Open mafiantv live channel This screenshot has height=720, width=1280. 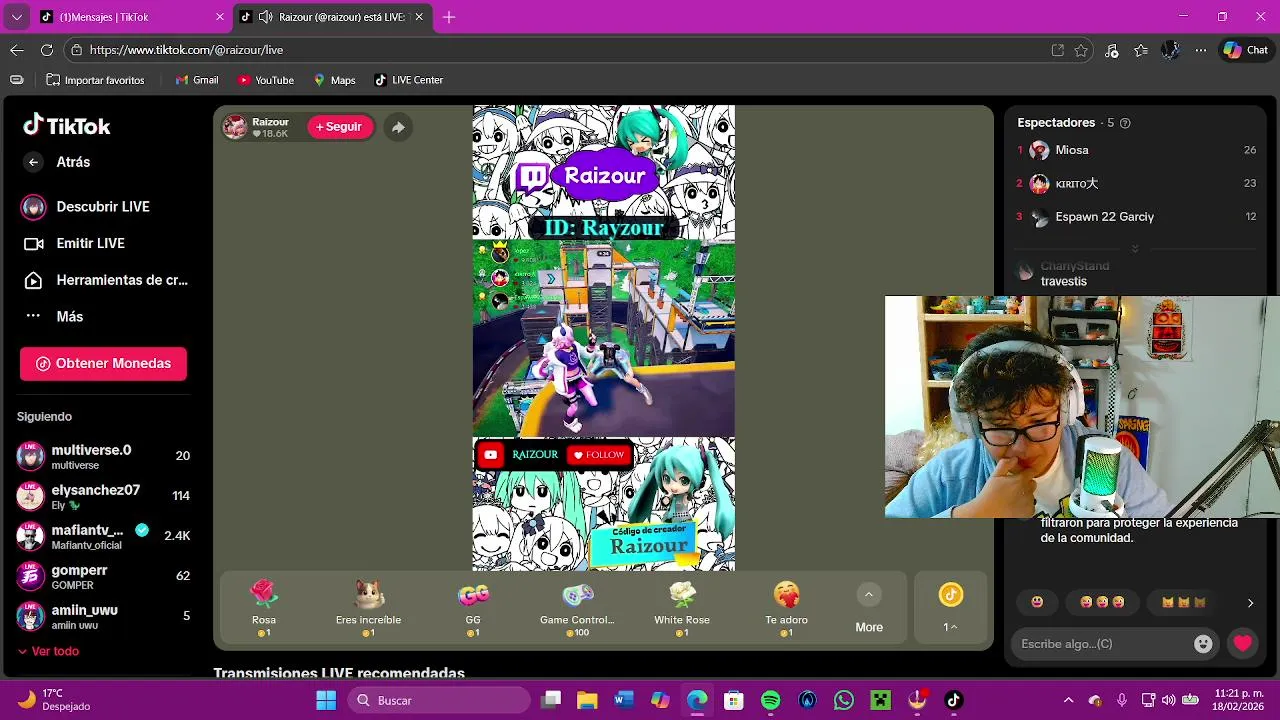point(103,536)
